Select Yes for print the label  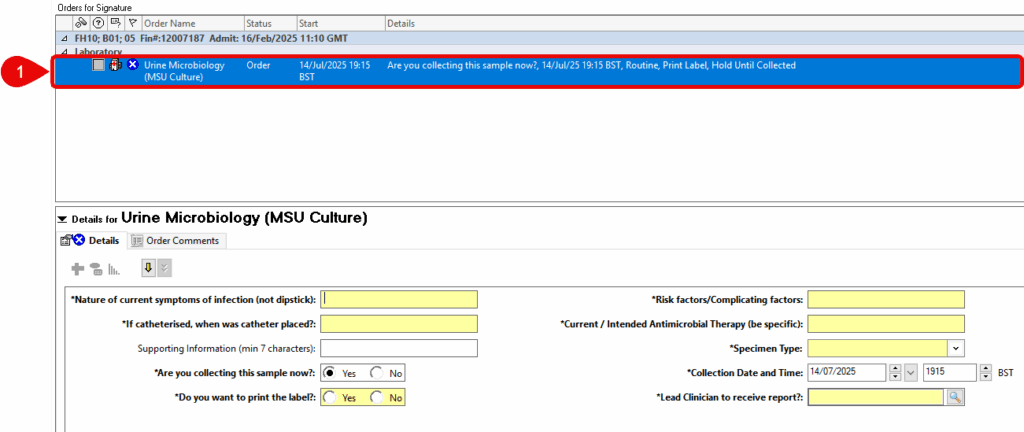tap(329, 397)
